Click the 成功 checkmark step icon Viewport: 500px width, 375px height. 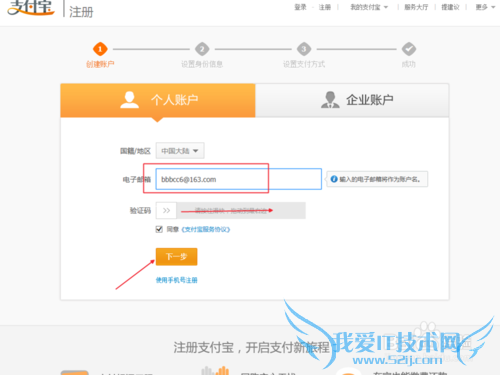[409, 49]
